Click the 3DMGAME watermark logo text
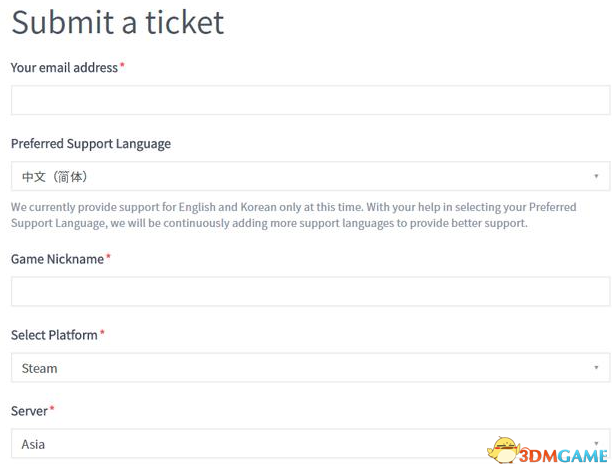This screenshot has width=612, height=469. point(564,456)
